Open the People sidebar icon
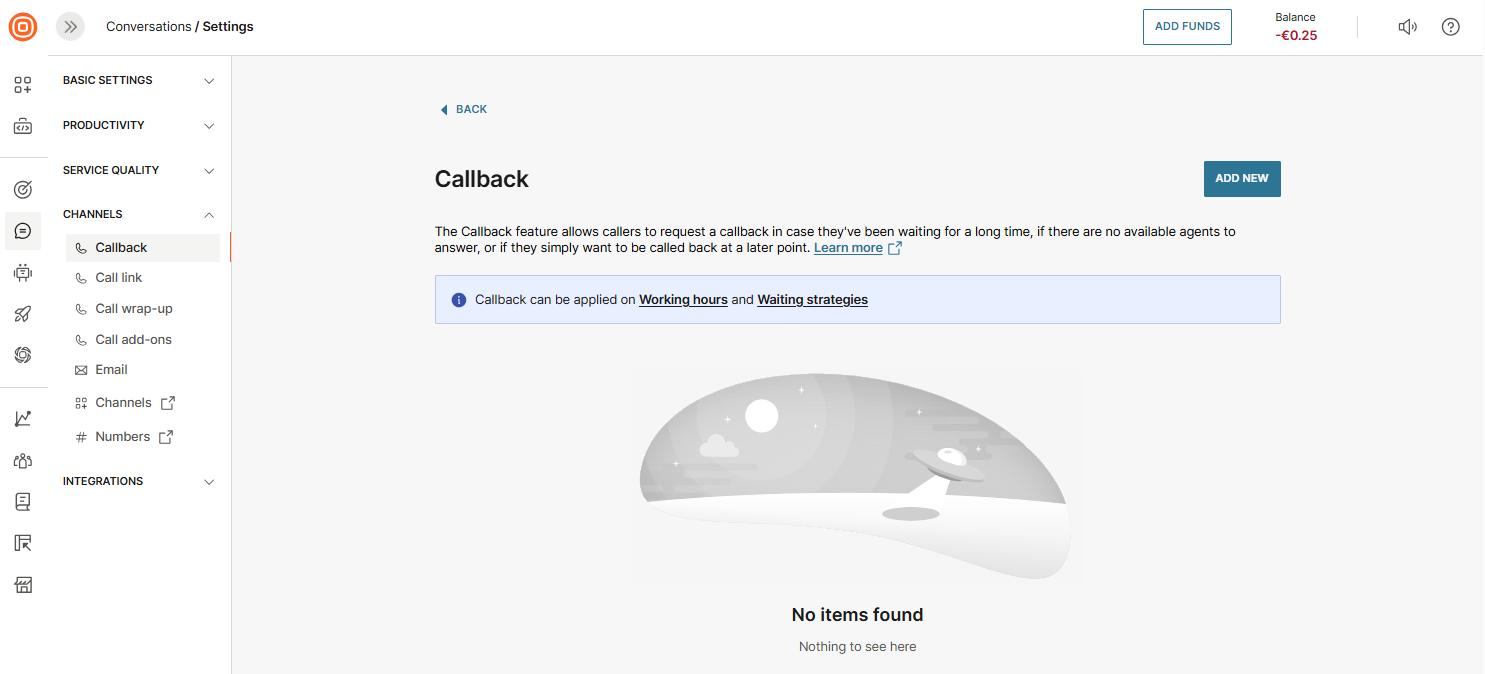 [23, 460]
